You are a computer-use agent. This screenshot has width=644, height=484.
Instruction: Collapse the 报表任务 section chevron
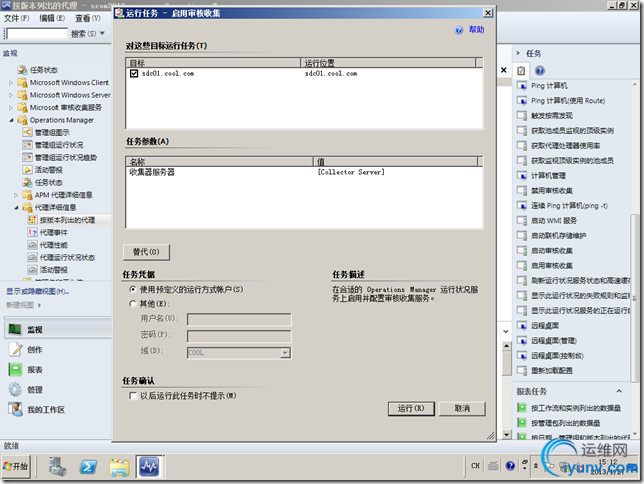(x=619, y=391)
